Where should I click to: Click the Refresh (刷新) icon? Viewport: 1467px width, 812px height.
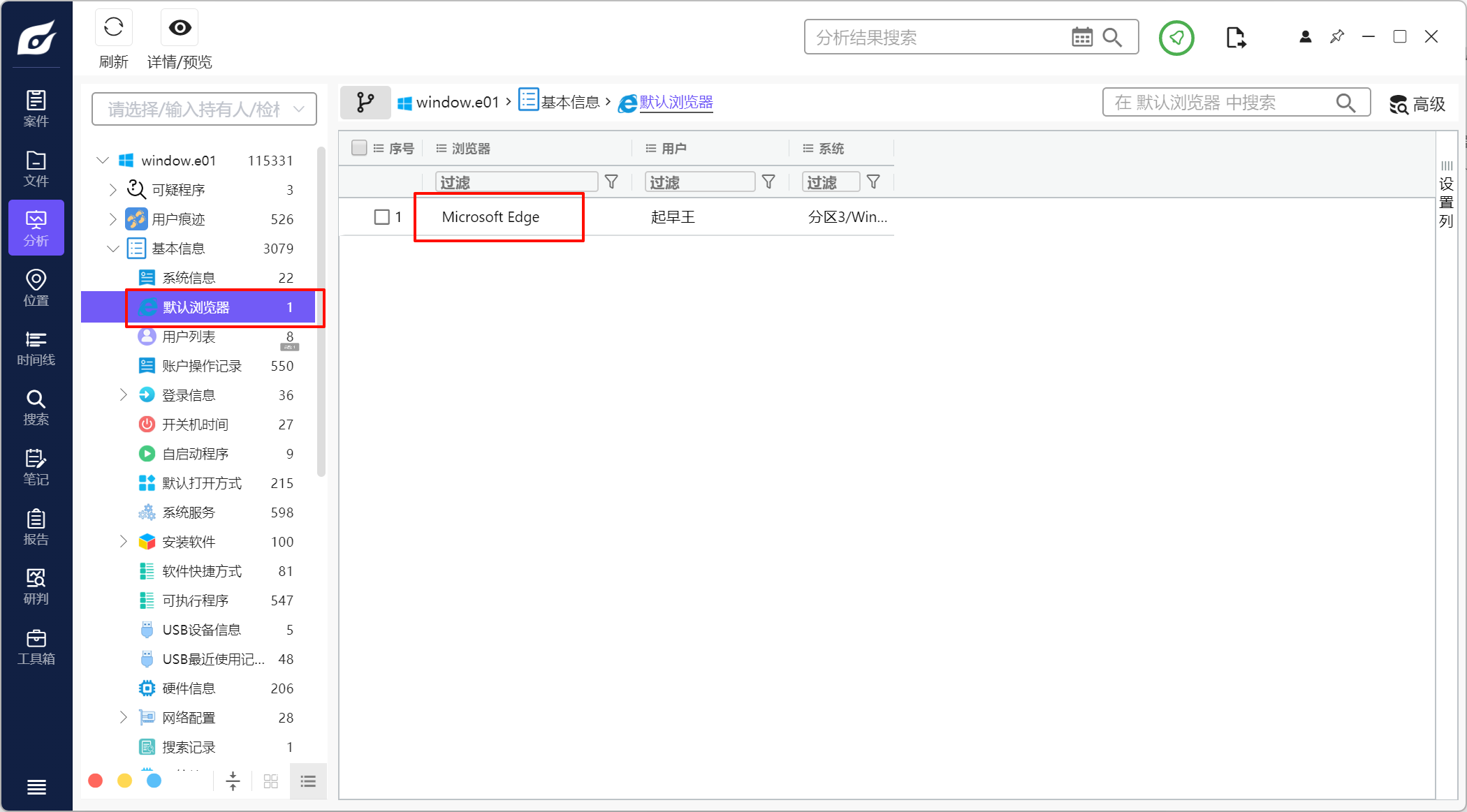coord(113,28)
